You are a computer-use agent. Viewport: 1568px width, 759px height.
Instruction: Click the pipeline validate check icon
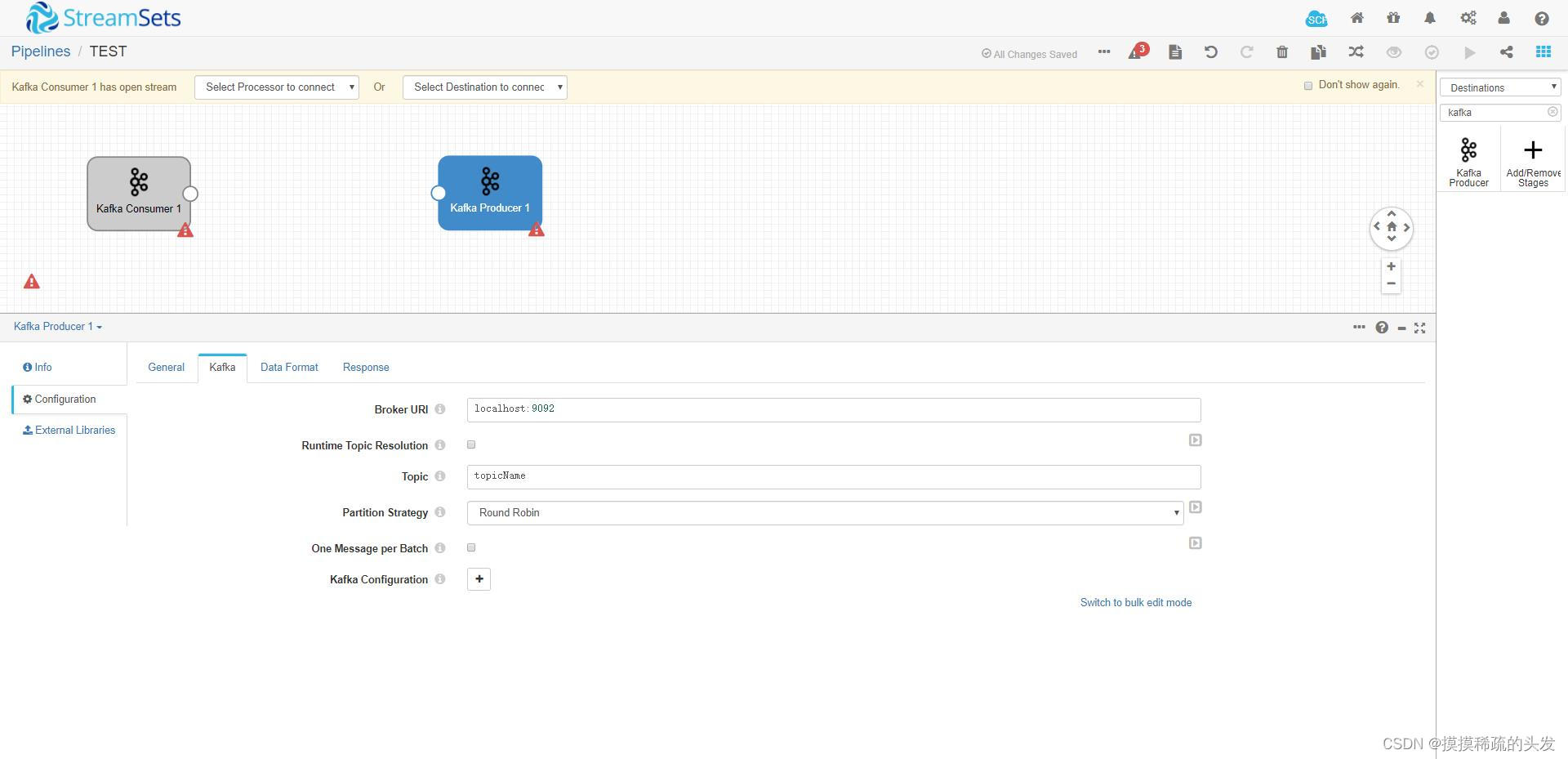[x=1431, y=51]
